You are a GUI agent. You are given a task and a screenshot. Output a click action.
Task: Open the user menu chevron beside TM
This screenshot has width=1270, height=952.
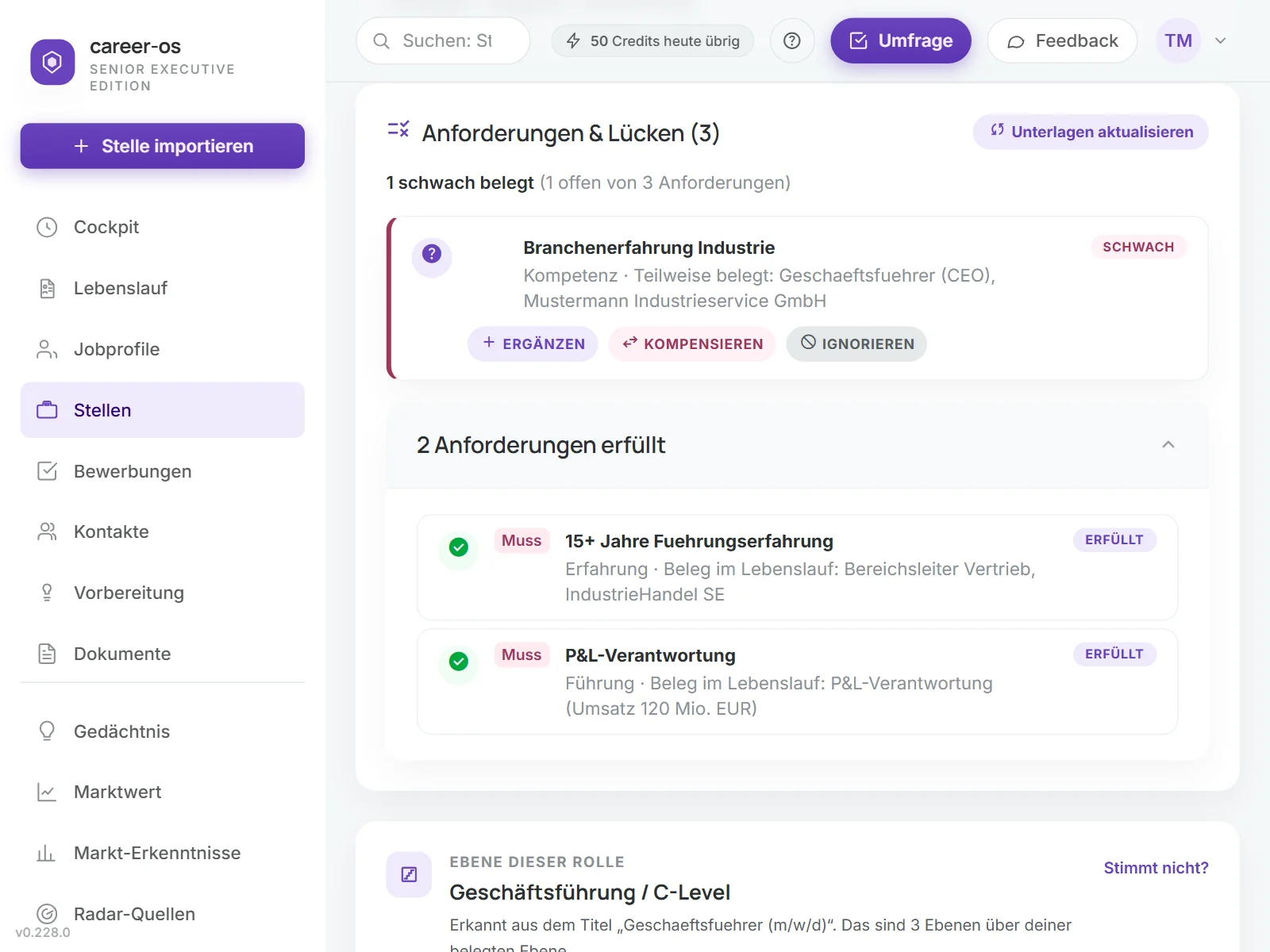tap(1221, 40)
